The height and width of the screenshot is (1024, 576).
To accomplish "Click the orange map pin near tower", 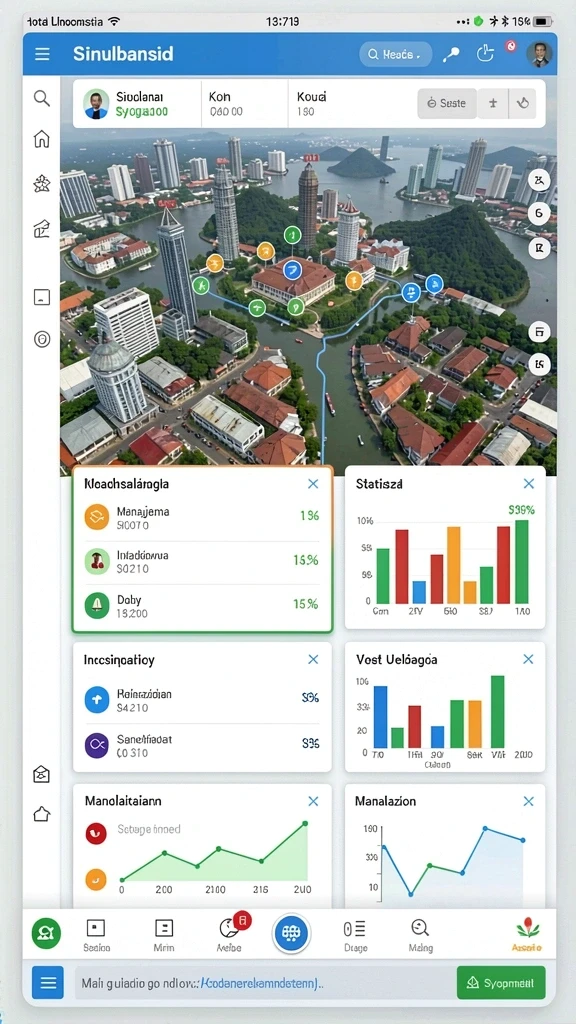I will click(265, 251).
